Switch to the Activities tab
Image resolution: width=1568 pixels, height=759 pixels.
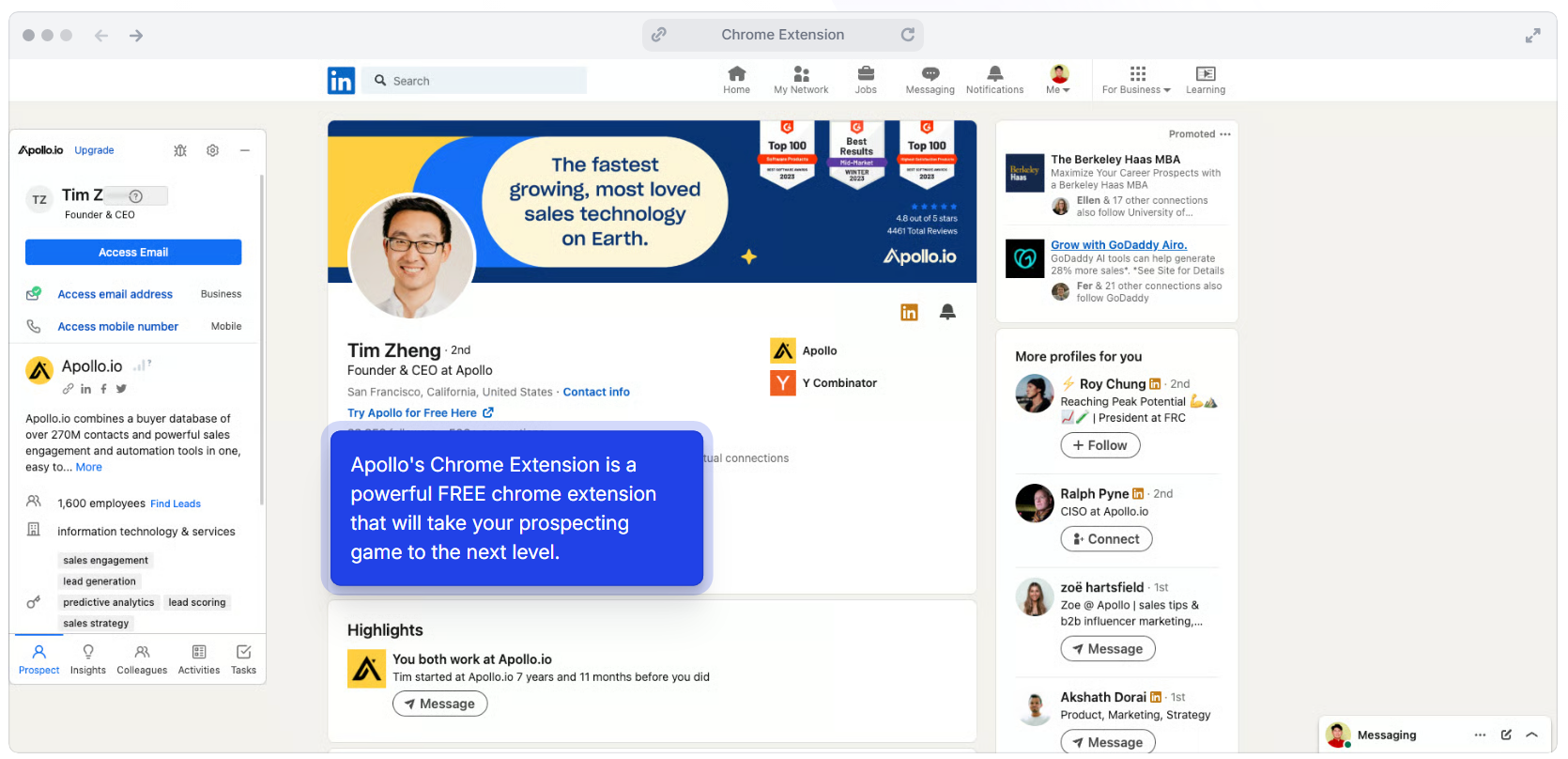(199, 658)
